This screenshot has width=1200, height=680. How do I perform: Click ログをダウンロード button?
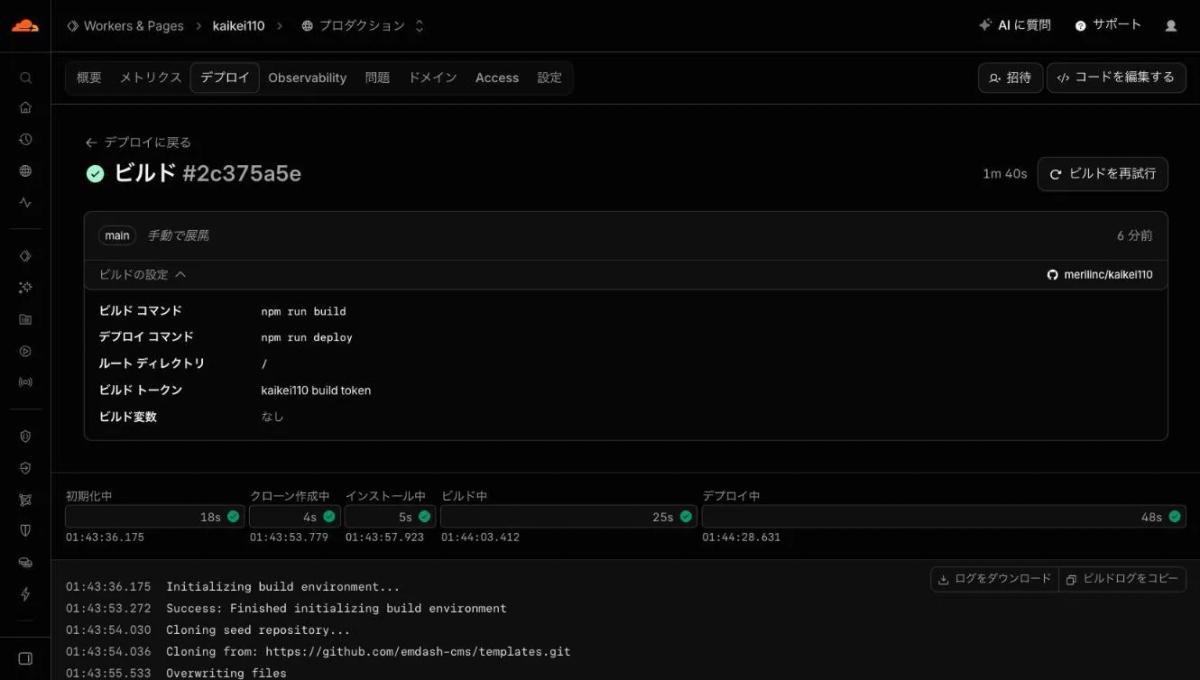pyautogui.click(x=995, y=579)
